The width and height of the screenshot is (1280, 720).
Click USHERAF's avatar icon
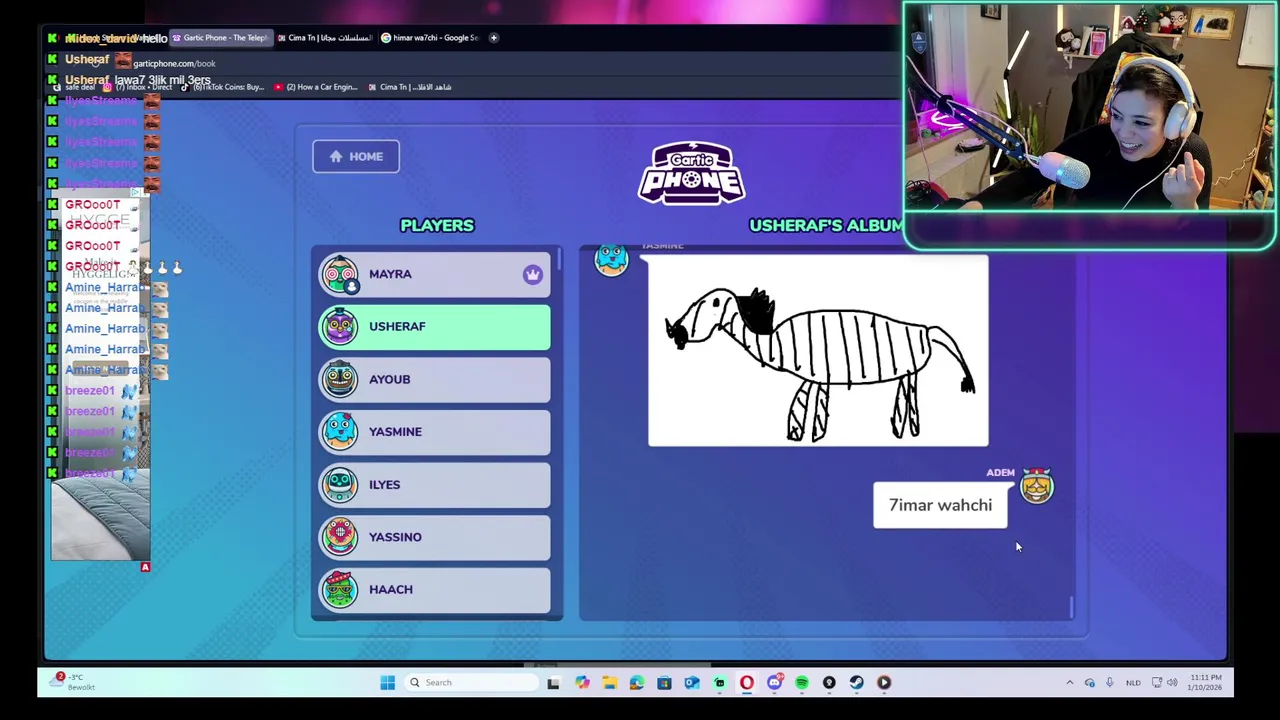(340, 326)
